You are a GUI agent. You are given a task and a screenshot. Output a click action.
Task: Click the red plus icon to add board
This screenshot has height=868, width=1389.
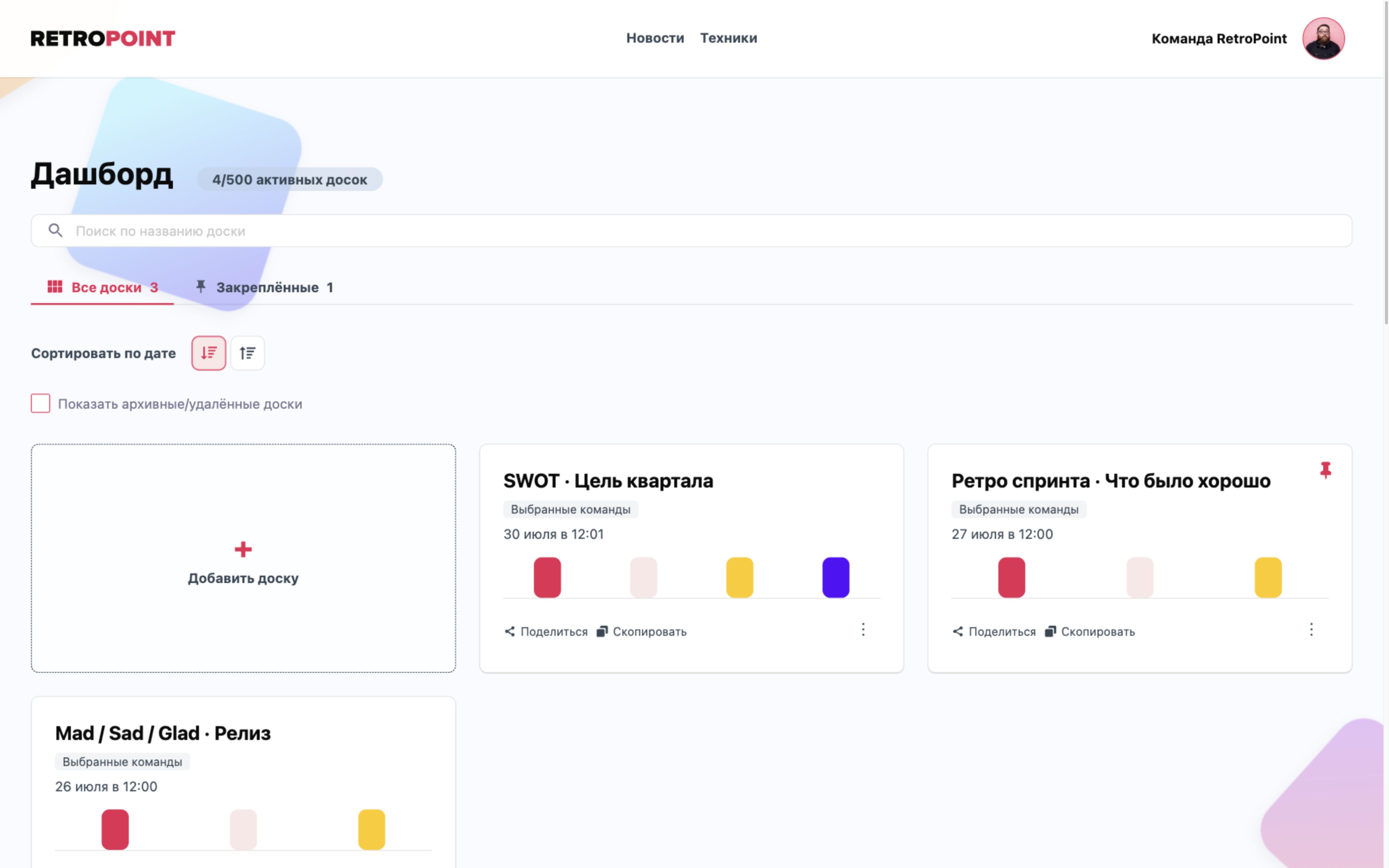(x=243, y=549)
